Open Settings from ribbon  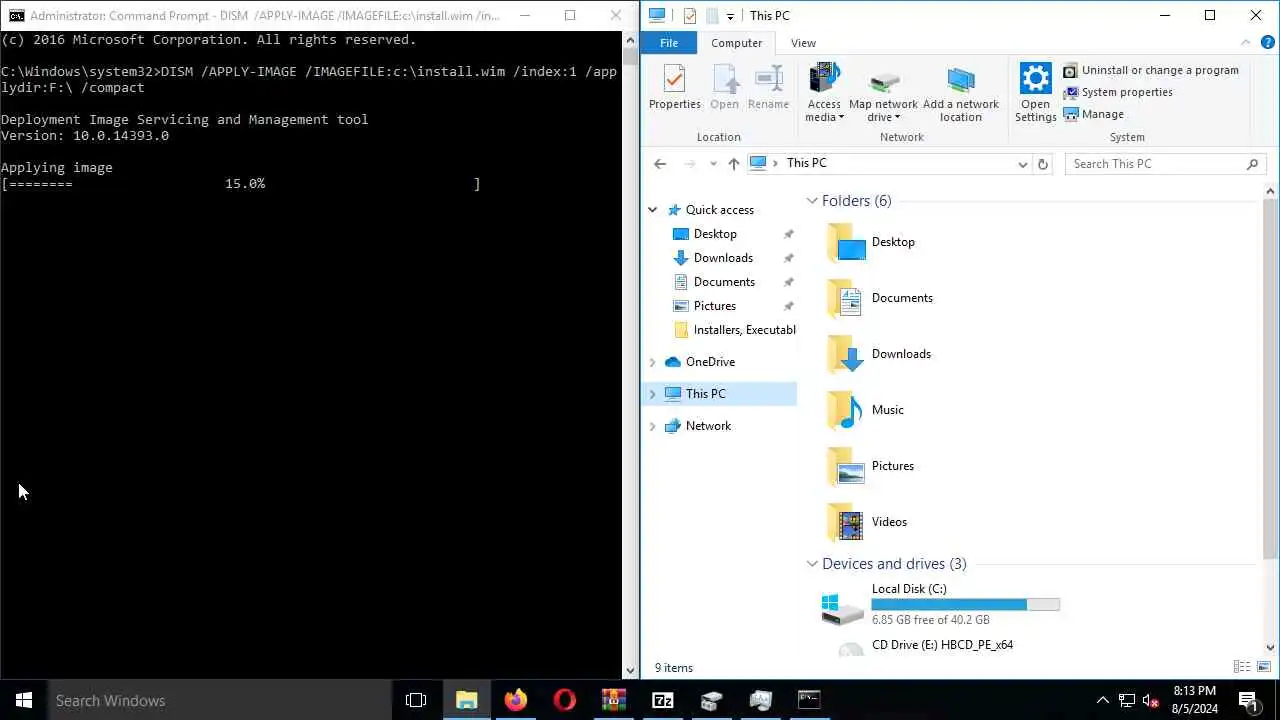coord(1035,93)
